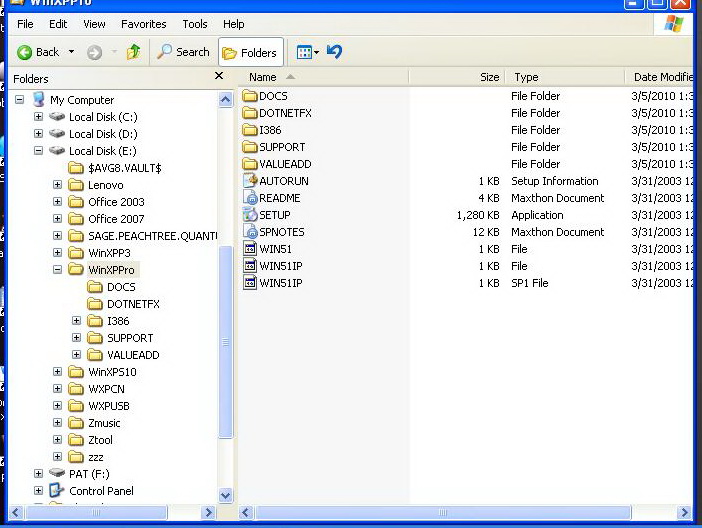Viewport: 702px width, 528px height.
Task: Click the SUPPORT folder icon in the file list
Action: pos(250,147)
